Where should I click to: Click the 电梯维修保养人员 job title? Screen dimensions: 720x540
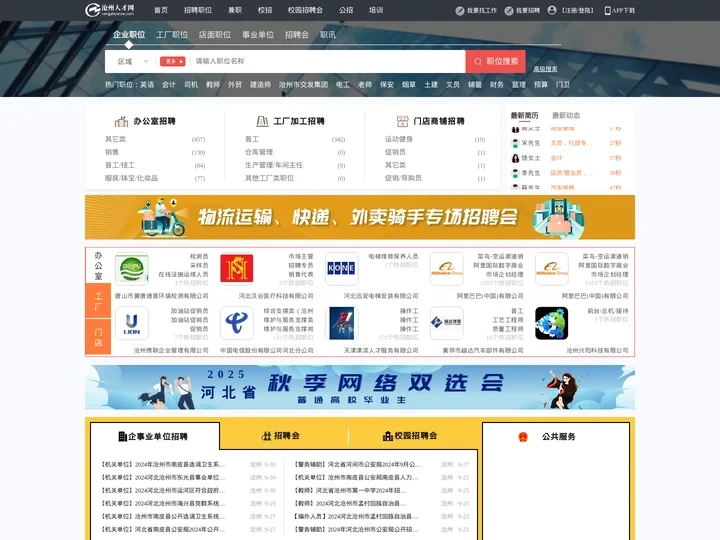pyautogui.click(x=393, y=256)
